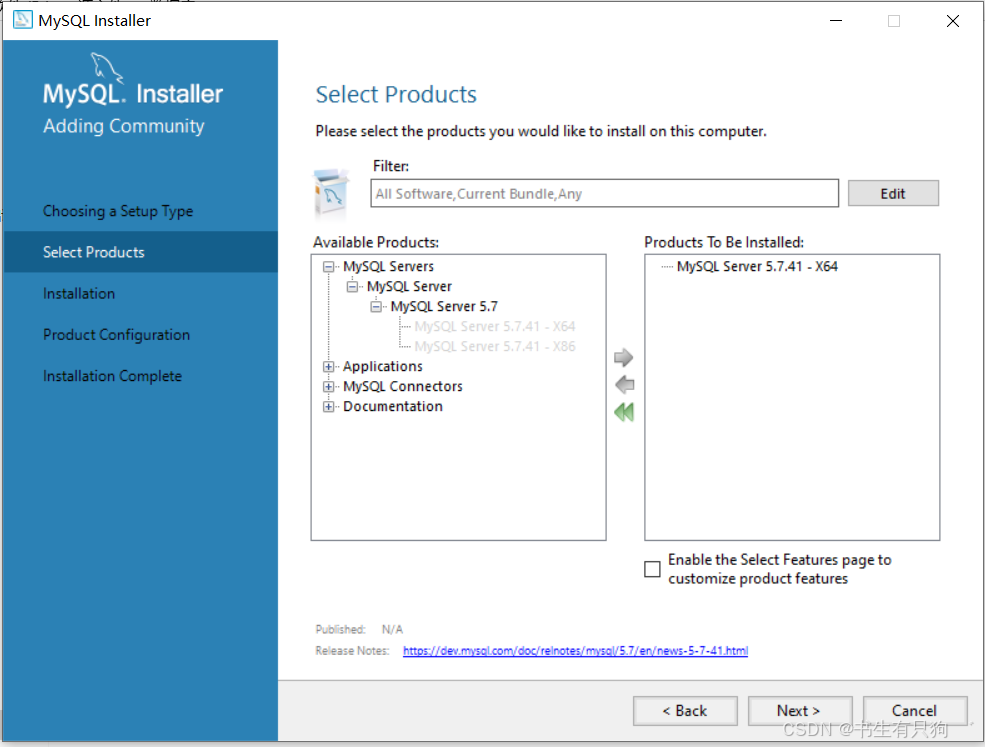Select the Documentation label in tree
The image size is (985, 747).
click(393, 406)
